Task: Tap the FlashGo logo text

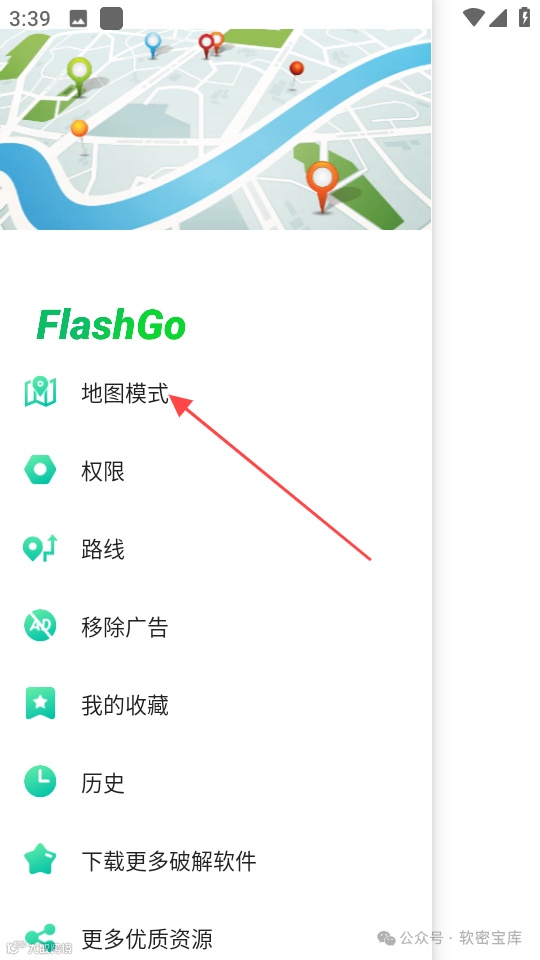Action: [x=111, y=324]
